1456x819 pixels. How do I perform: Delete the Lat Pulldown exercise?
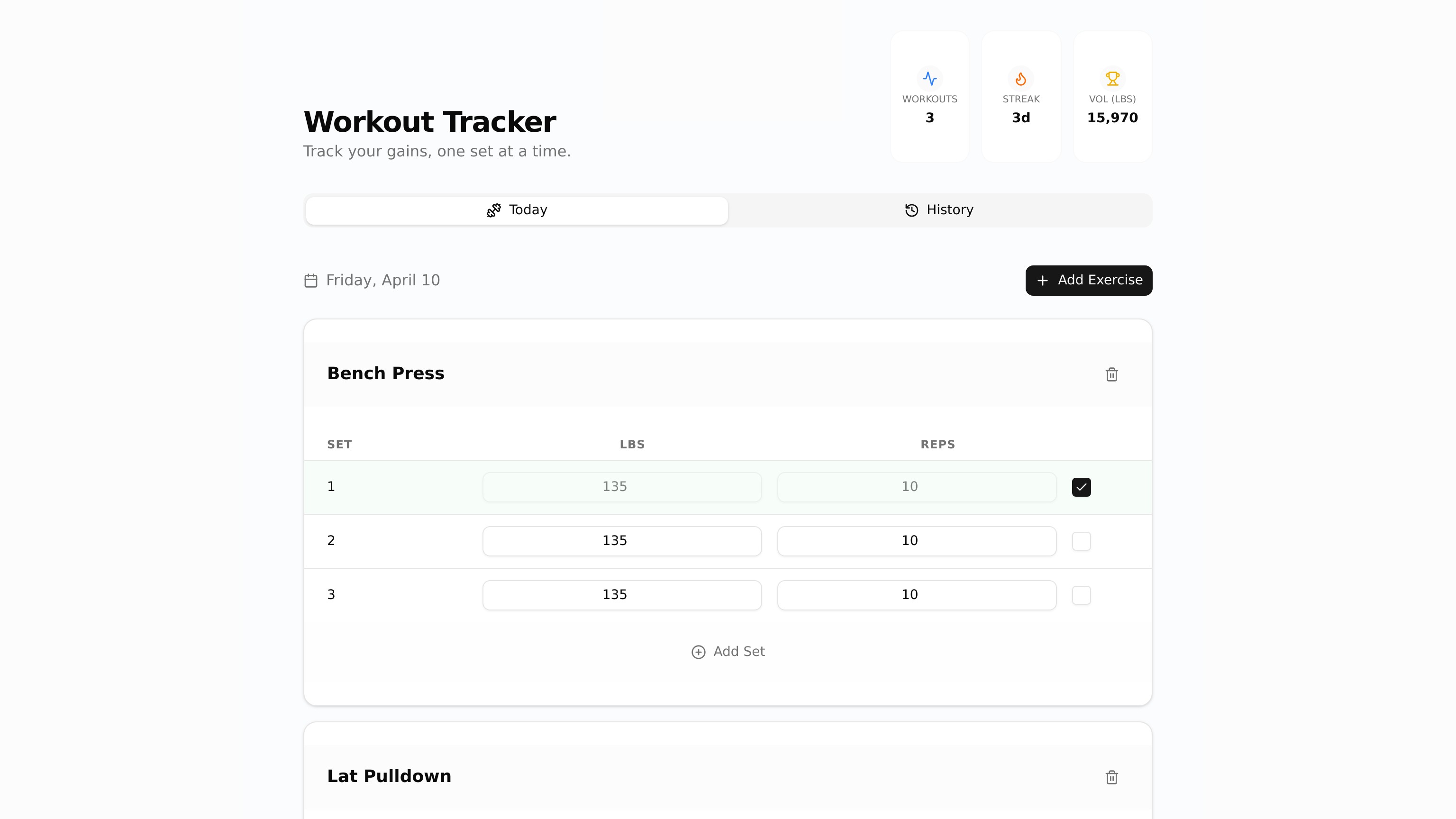coord(1111,777)
